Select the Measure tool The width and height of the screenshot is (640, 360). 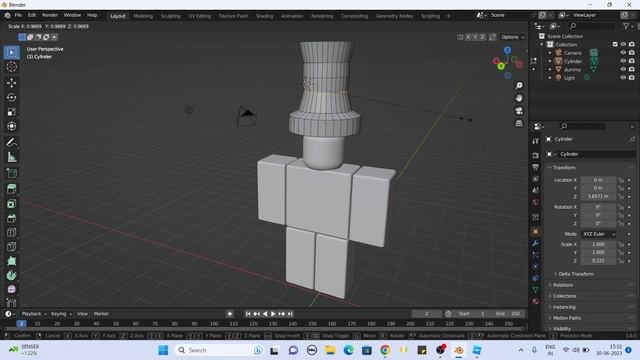11,157
